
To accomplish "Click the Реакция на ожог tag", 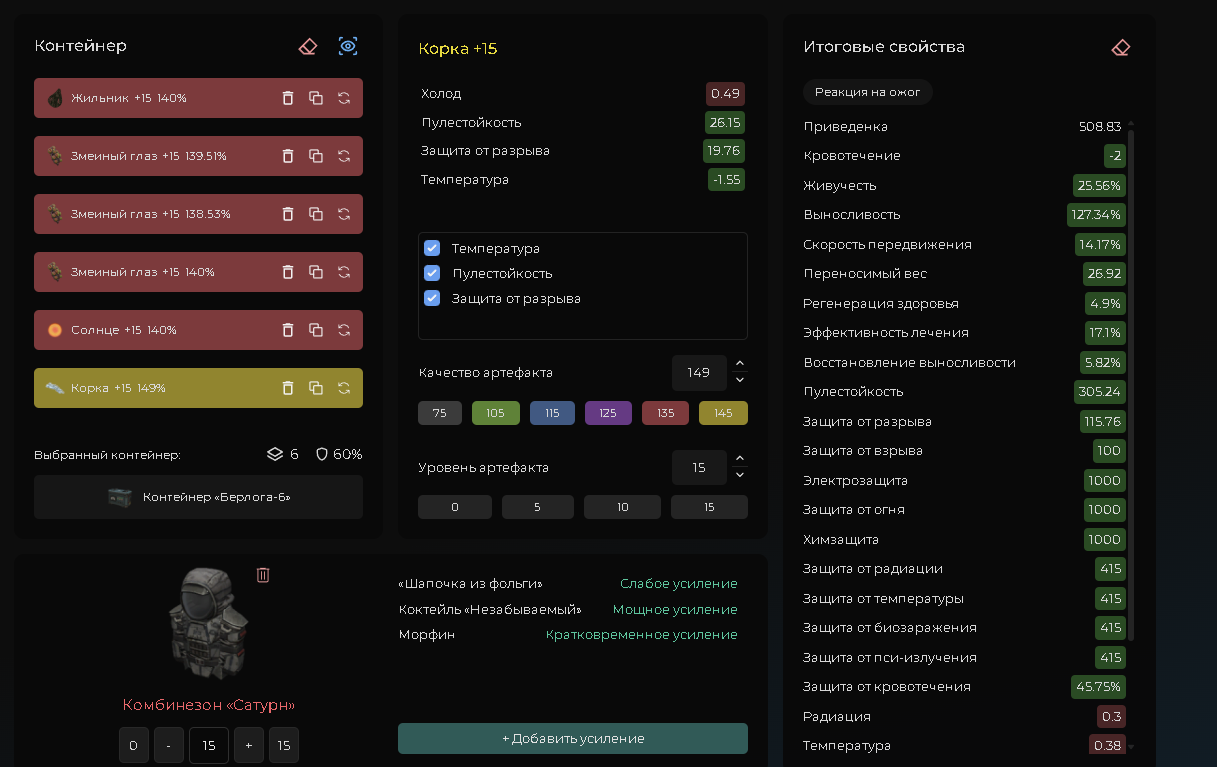I will pos(868,92).
